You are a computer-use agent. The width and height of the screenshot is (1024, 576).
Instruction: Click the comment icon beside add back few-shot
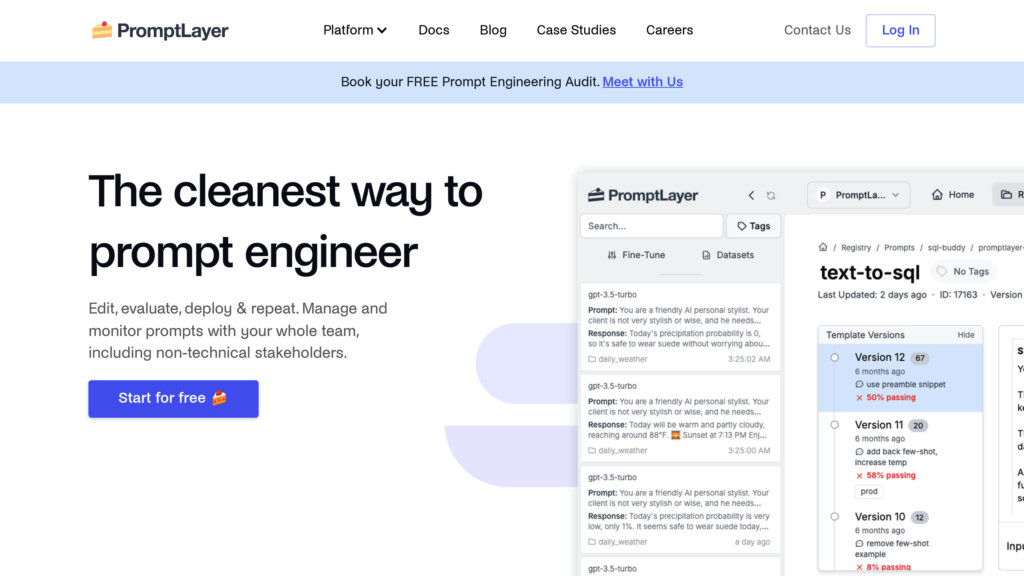(859, 452)
